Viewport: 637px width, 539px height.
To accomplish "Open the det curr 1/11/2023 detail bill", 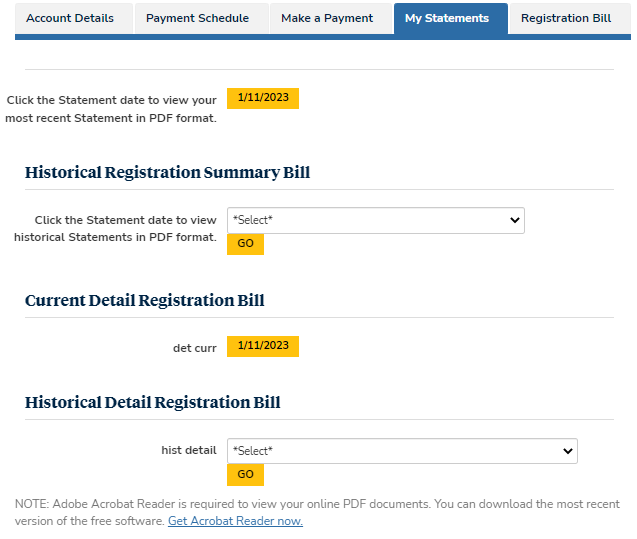I will [263, 346].
